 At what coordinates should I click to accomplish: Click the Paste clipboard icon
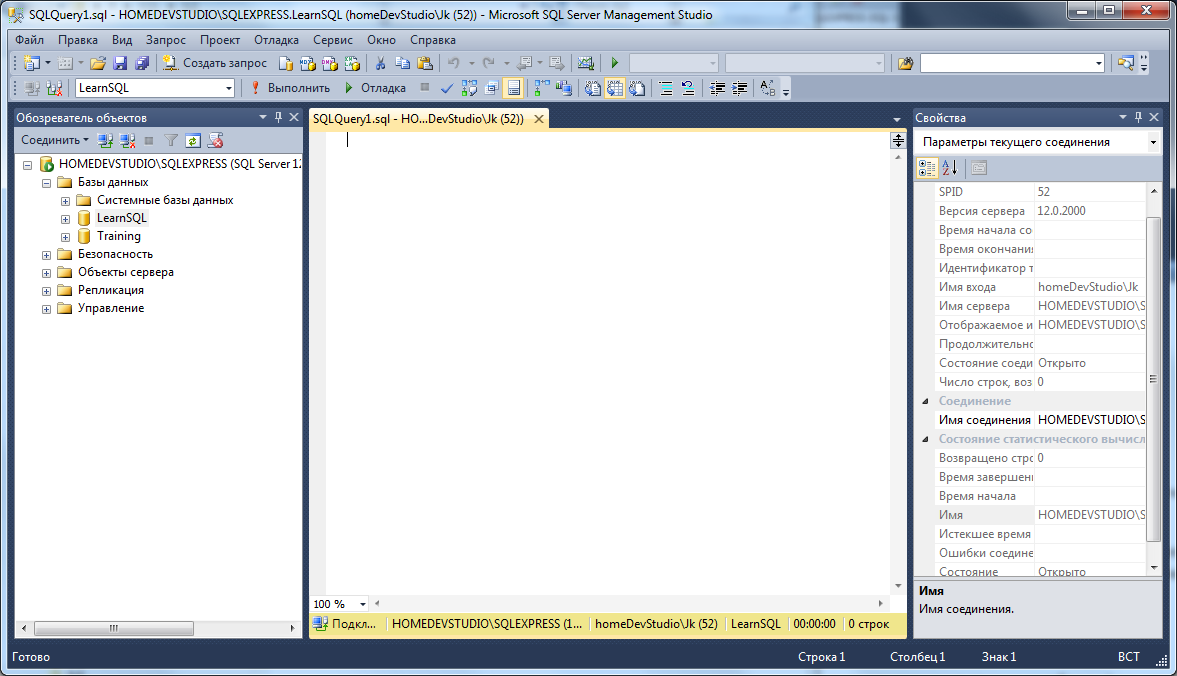point(425,64)
